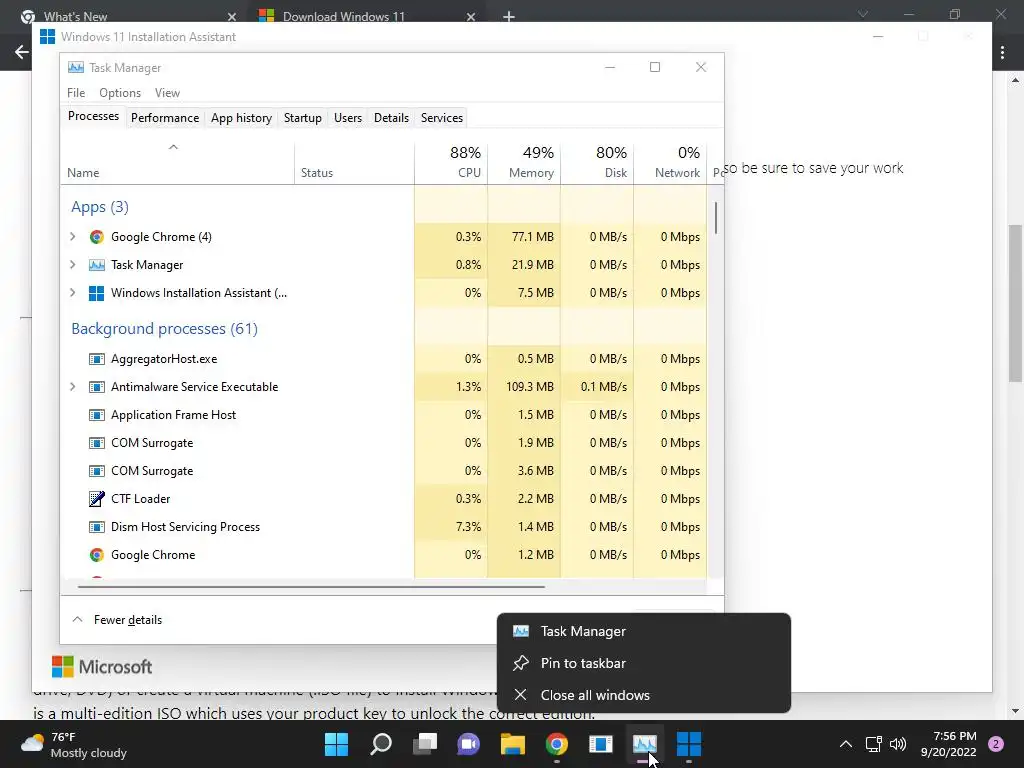Open the Options menu in Task Manager

tap(120, 93)
